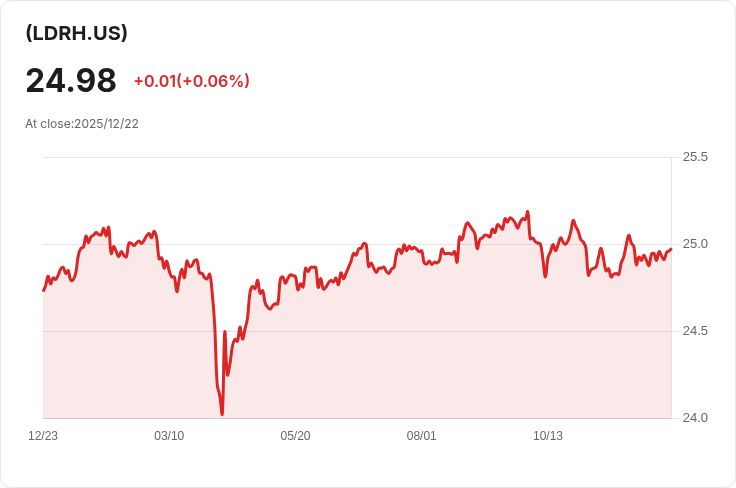The image size is (736, 488).
Task: Click the tick mark beside the 24.5 label
Action: (x=676, y=331)
